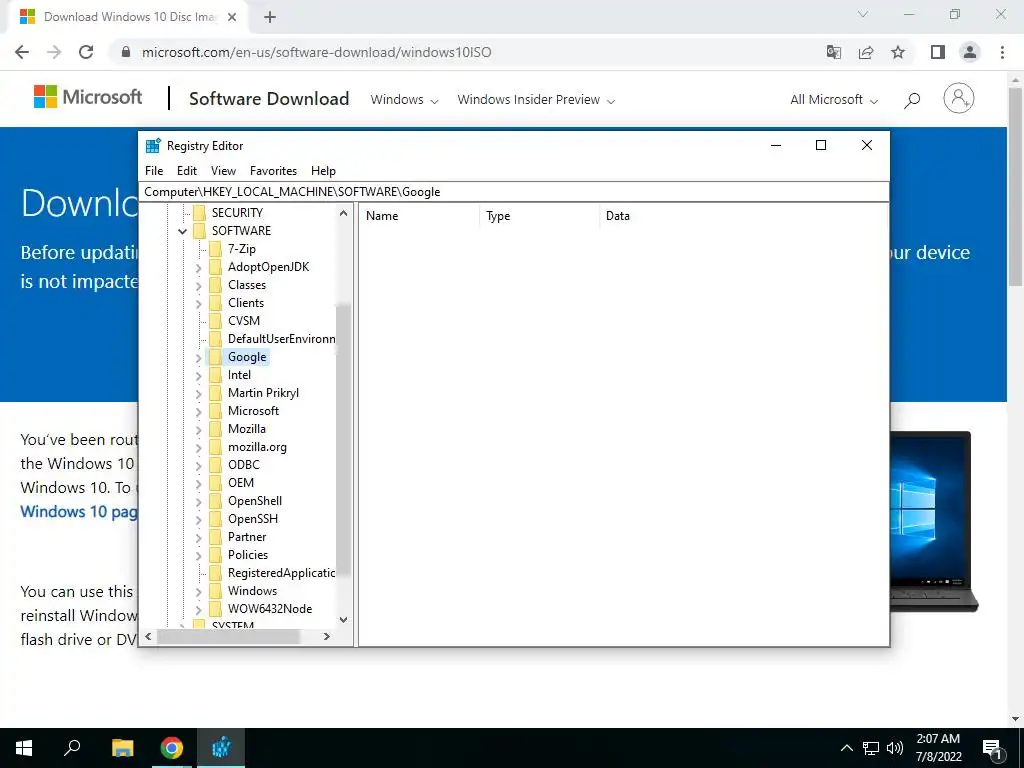
Task: Click the Microsoft site search magnifier
Action: click(912, 100)
